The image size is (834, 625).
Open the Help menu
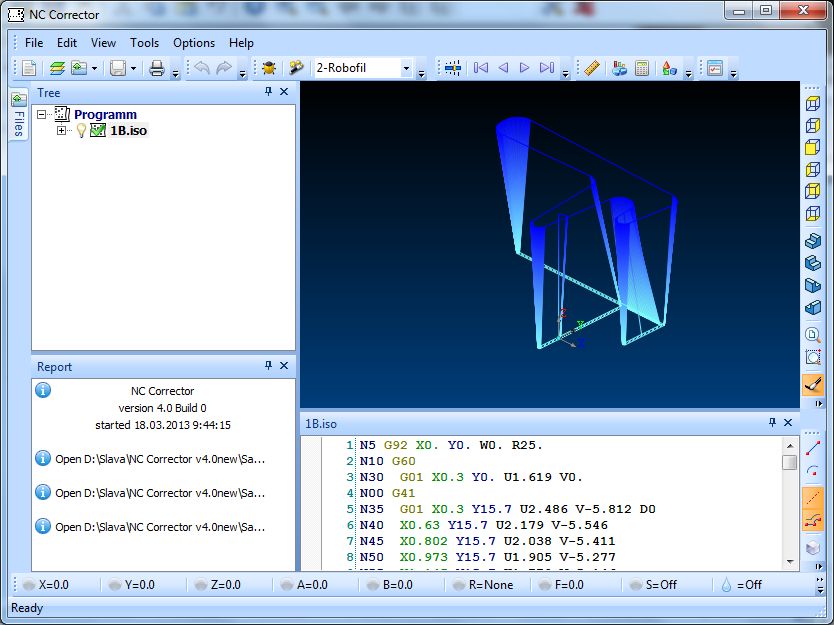coord(241,43)
